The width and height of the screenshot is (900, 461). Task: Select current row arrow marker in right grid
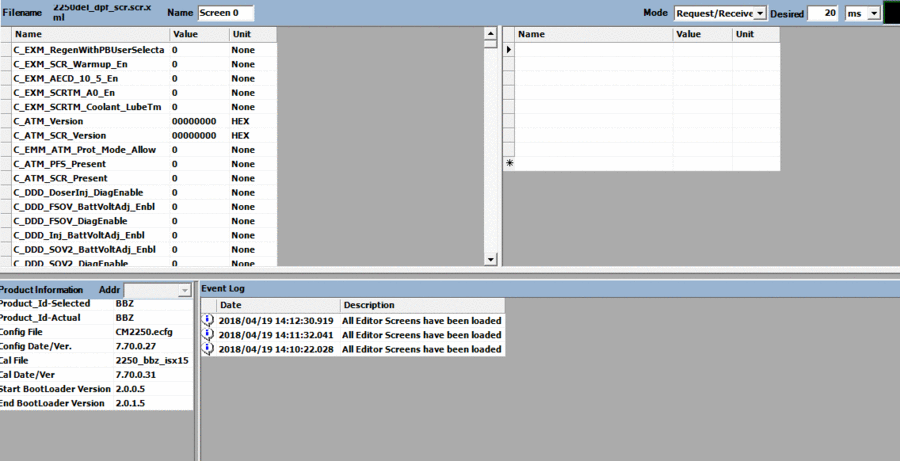click(x=508, y=49)
